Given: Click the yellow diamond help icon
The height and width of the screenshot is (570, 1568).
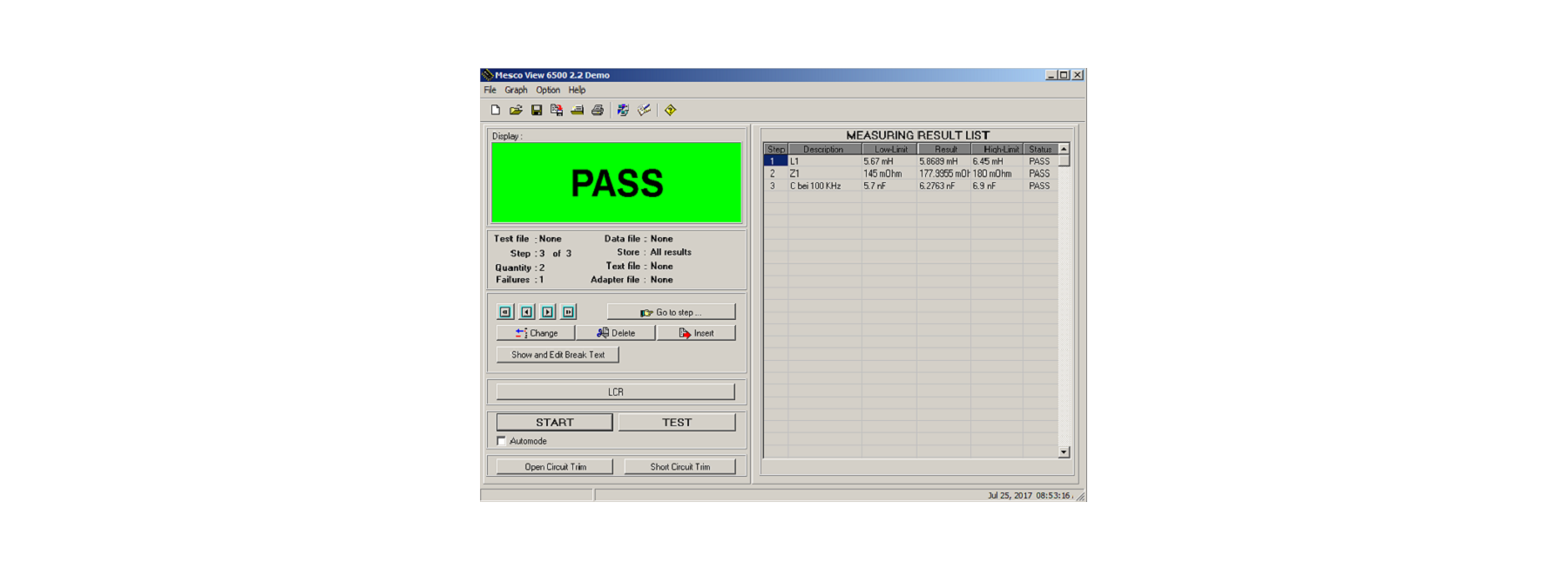Looking at the screenshot, I should coord(670,111).
